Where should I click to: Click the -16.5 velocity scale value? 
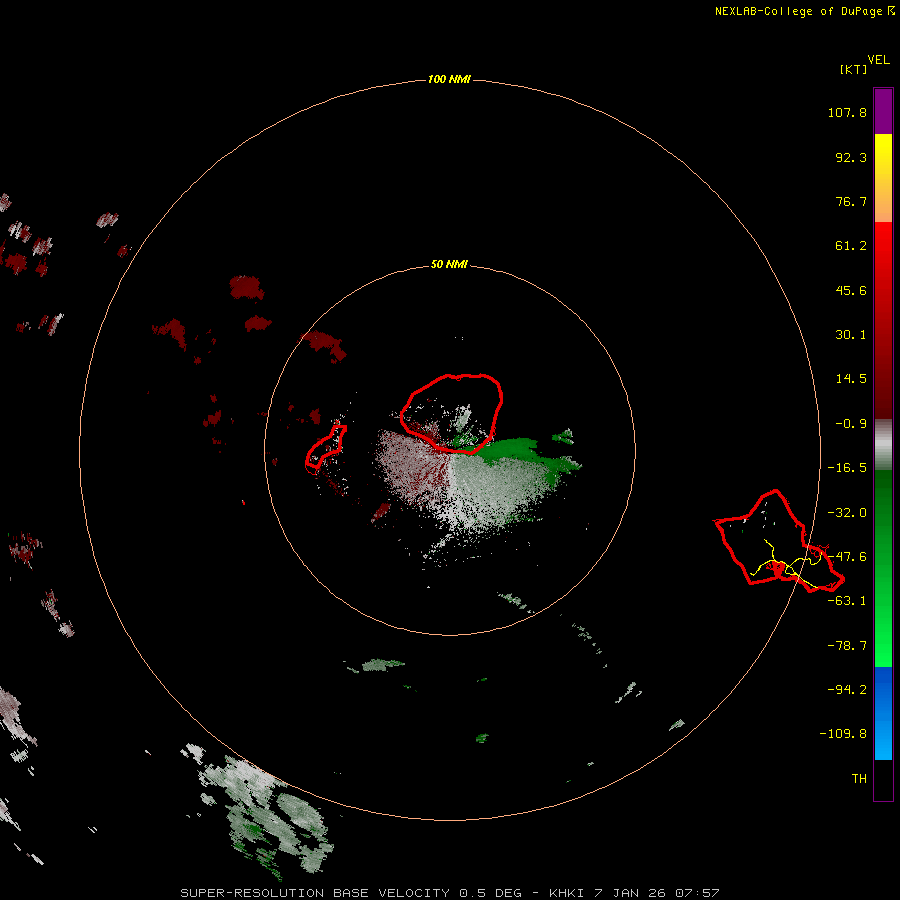click(847, 468)
